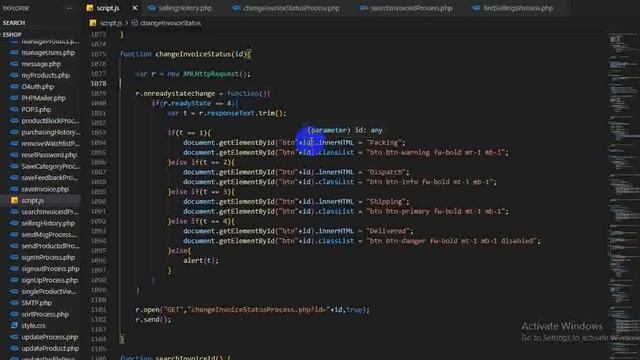This screenshot has height=360, width=640.
Task: Close the script.js tab
Action: pyautogui.click(x=135, y=8)
